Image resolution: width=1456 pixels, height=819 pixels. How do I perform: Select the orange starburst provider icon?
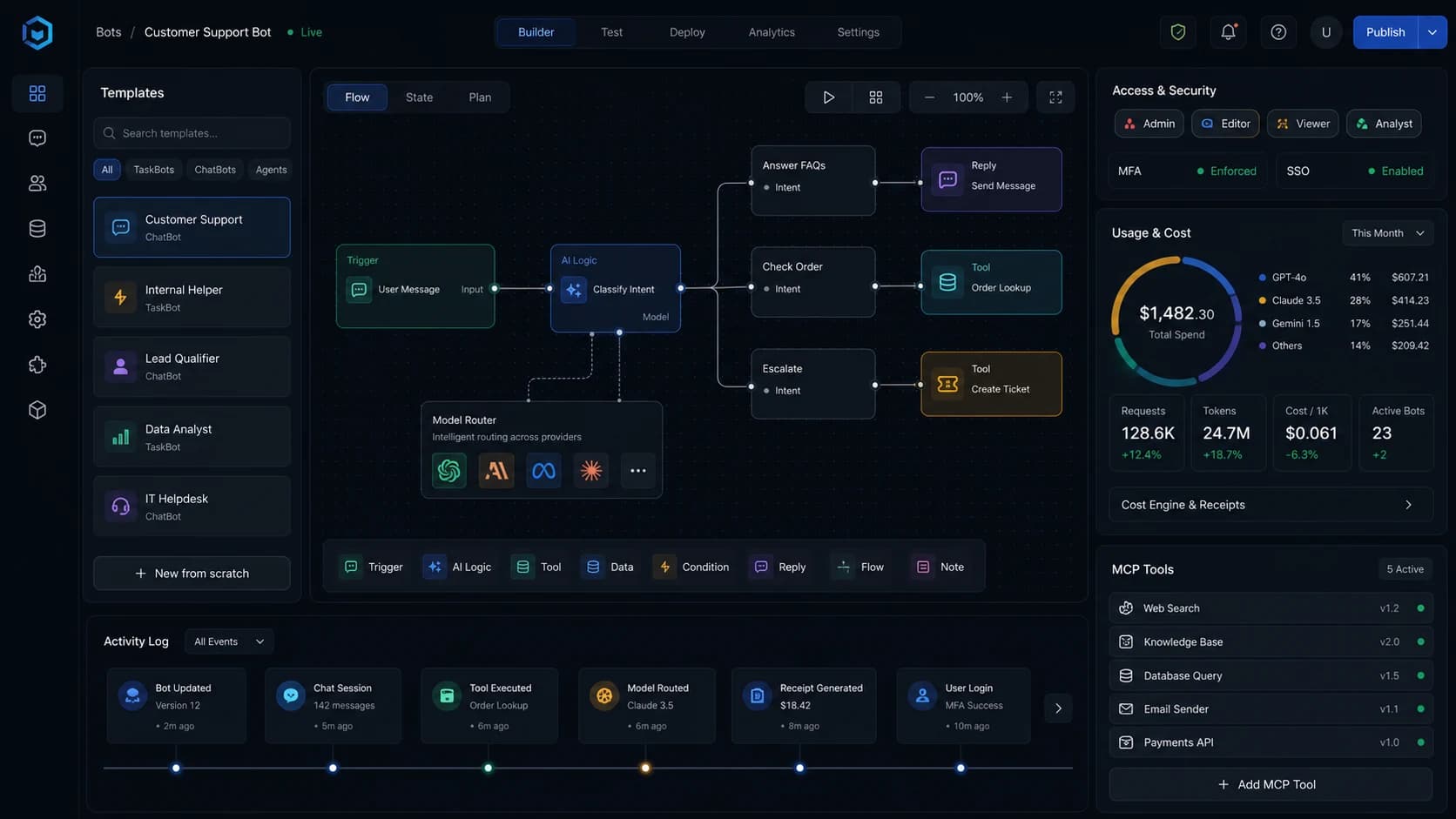point(591,471)
